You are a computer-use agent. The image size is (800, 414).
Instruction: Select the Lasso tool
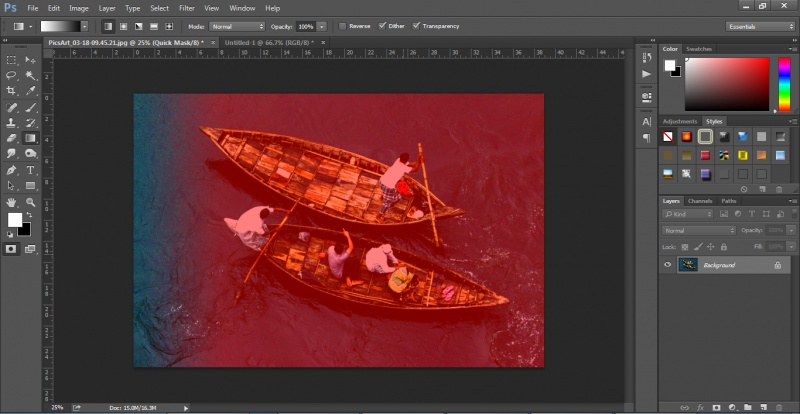click(x=12, y=75)
